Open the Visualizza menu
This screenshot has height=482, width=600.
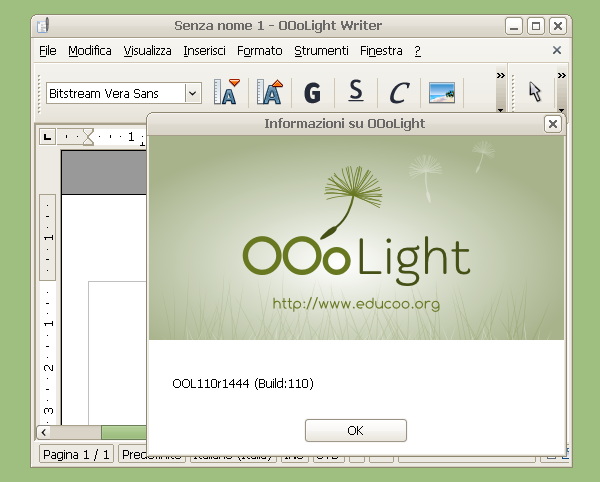coord(147,50)
